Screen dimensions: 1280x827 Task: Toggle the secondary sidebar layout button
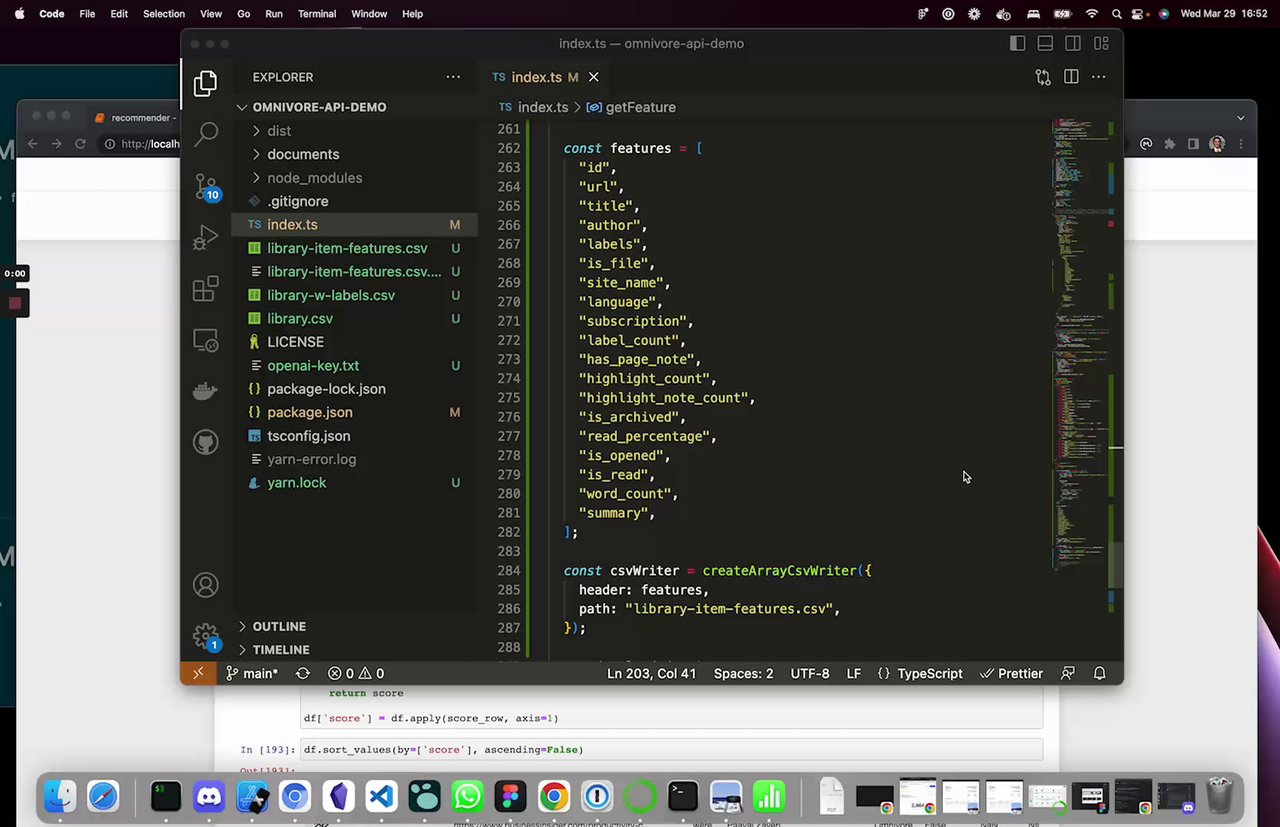tap(1073, 44)
